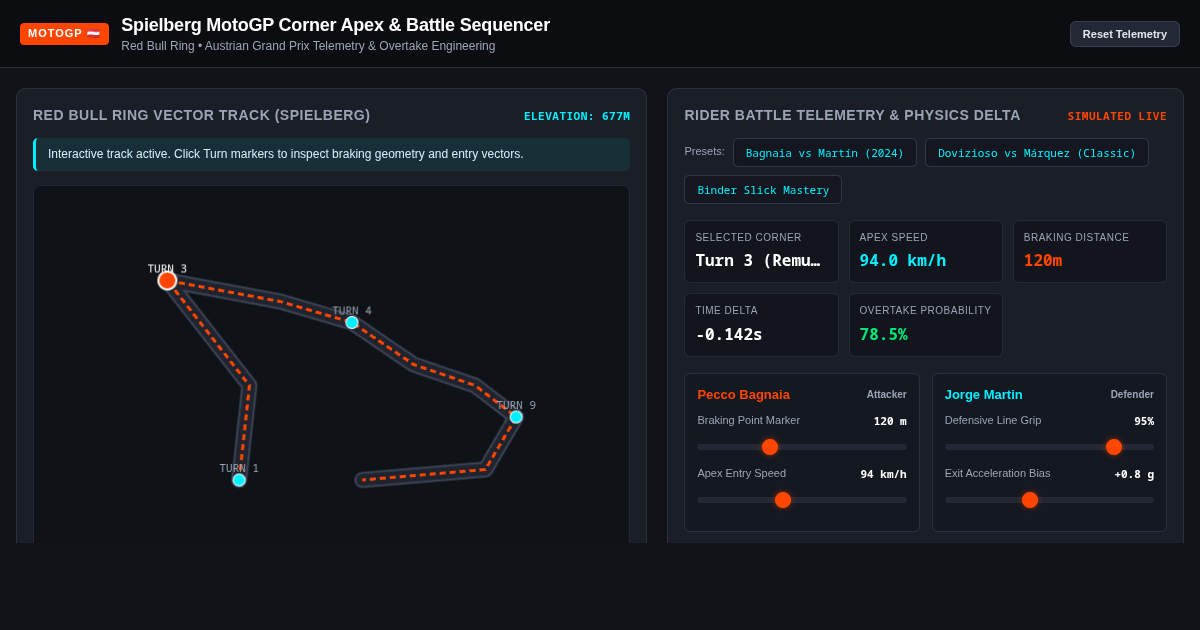Click the Apex Speed 94.0 km/h value
The height and width of the screenshot is (630, 1200).
(903, 260)
